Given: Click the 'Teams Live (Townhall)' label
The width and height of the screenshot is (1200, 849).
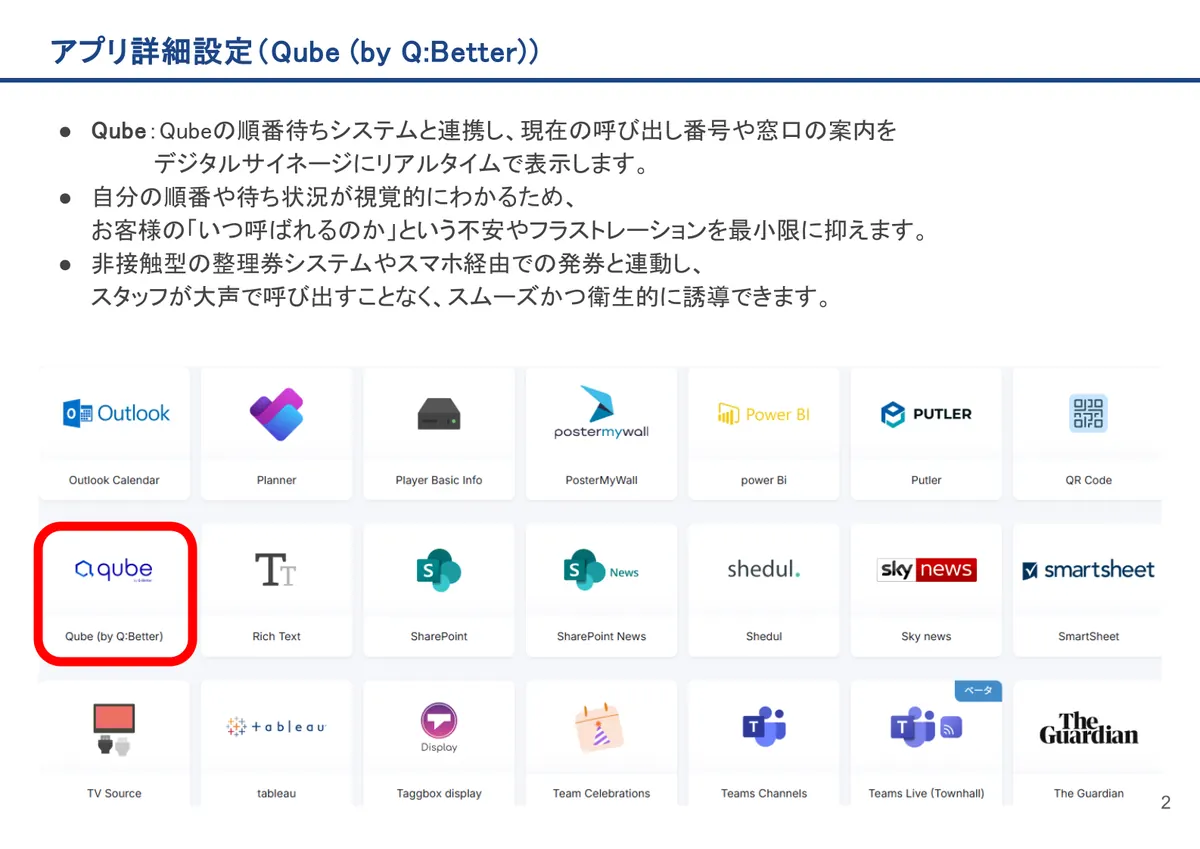Looking at the screenshot, I should (x=926, y=793).
